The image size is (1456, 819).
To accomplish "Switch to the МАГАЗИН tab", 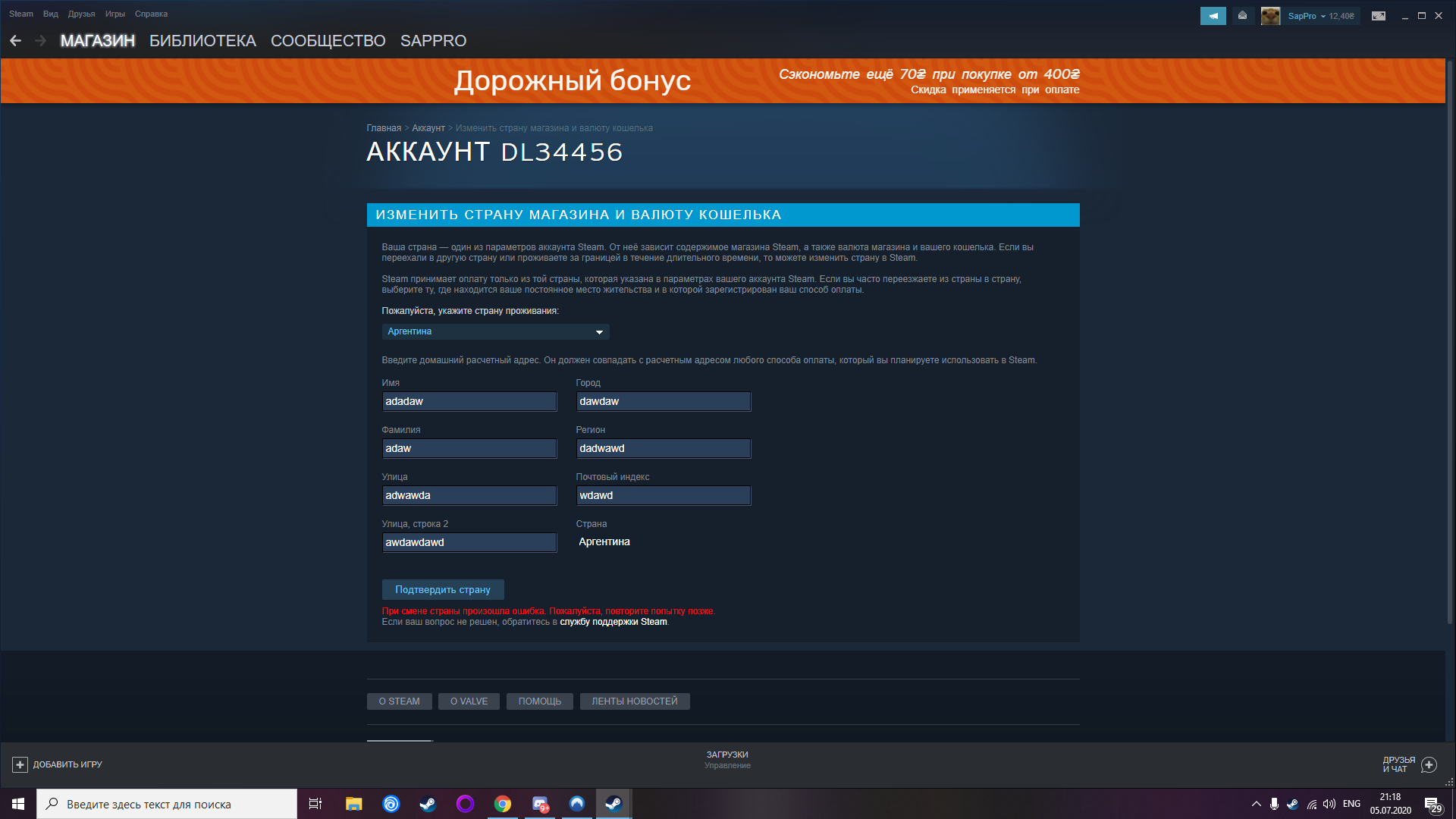I will 98,41.
